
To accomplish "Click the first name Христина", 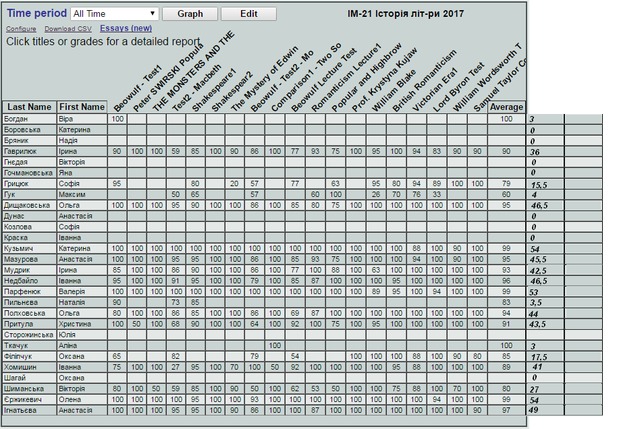I will tap(75, 324).
